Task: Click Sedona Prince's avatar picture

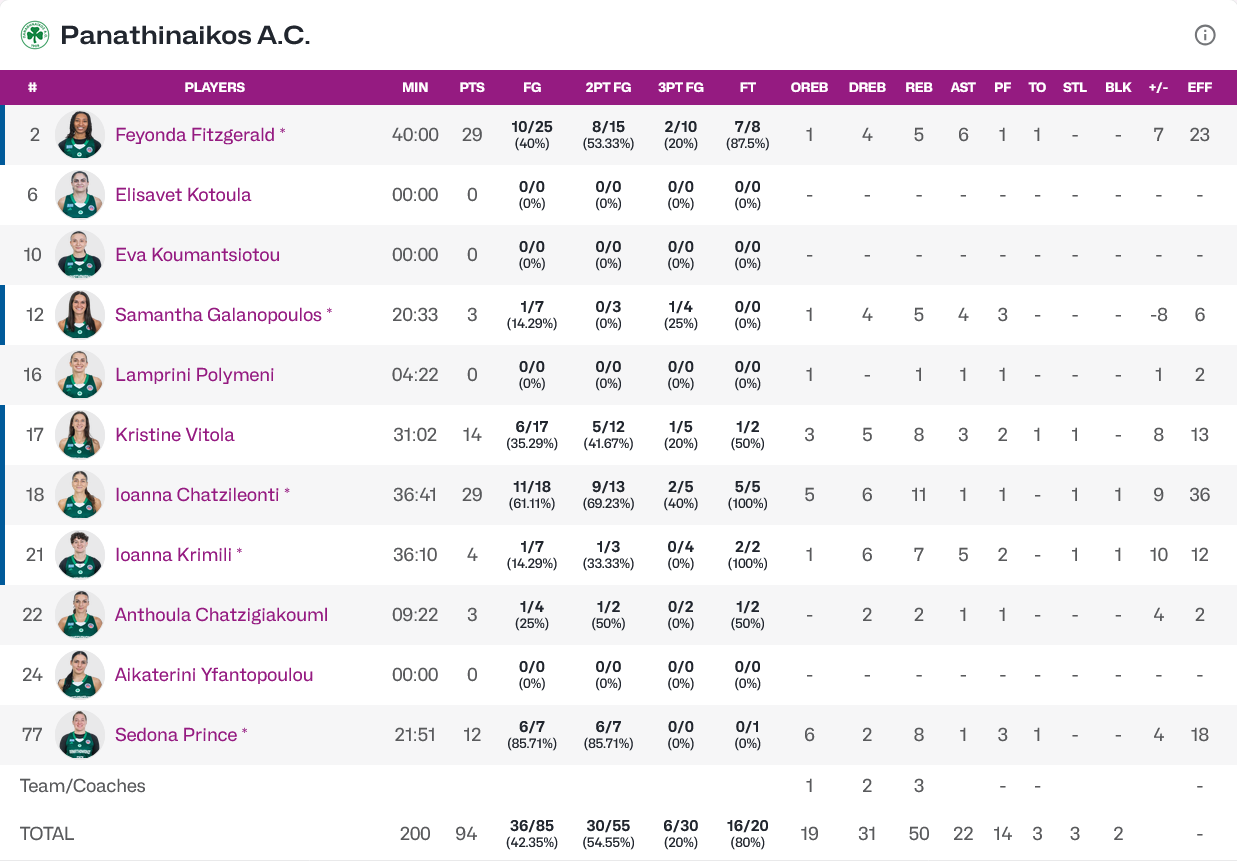Action: pos(80,734)
